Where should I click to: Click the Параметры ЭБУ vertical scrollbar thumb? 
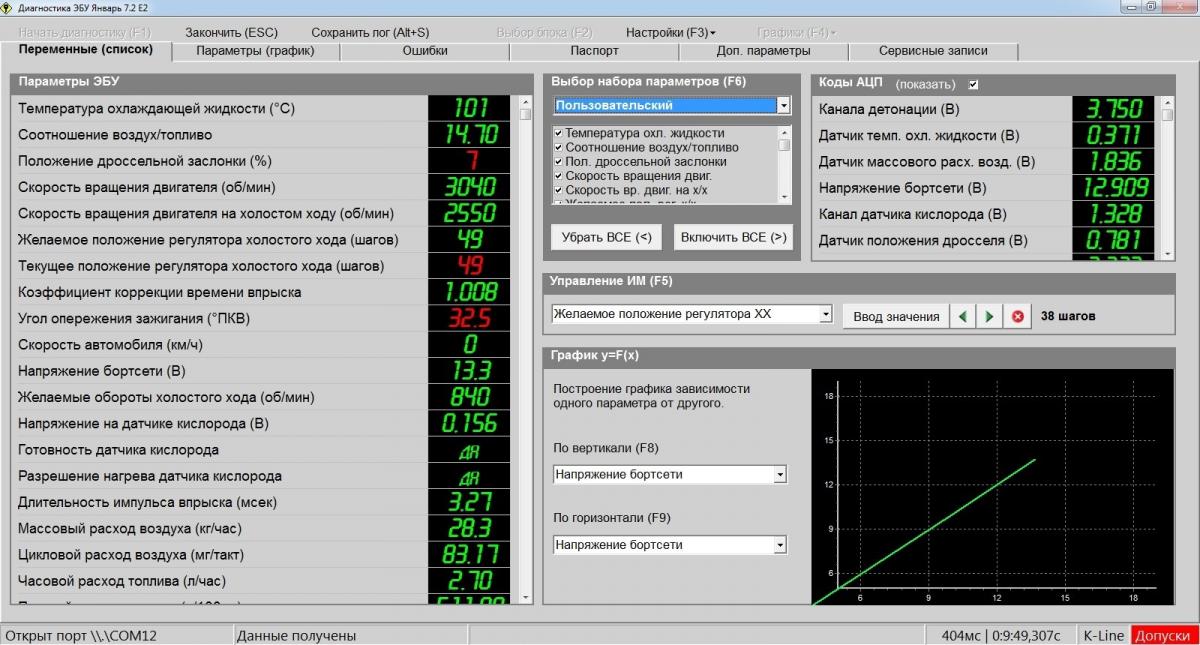526,114
